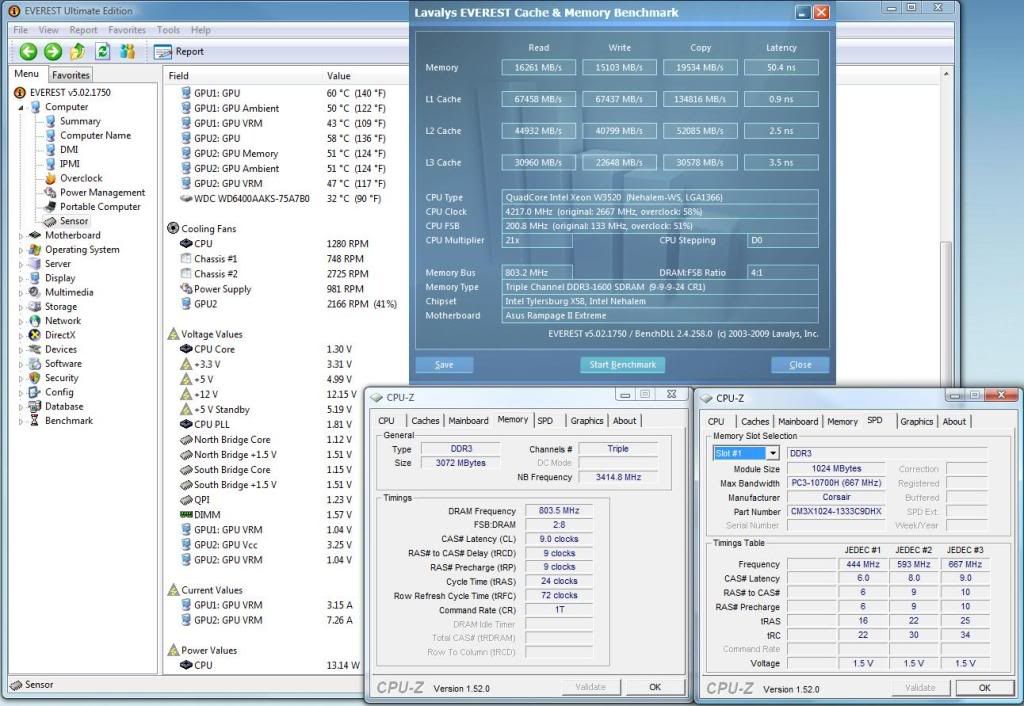Open Overclock in the tree
The image size is (1024, 706).
coord(81,178)
